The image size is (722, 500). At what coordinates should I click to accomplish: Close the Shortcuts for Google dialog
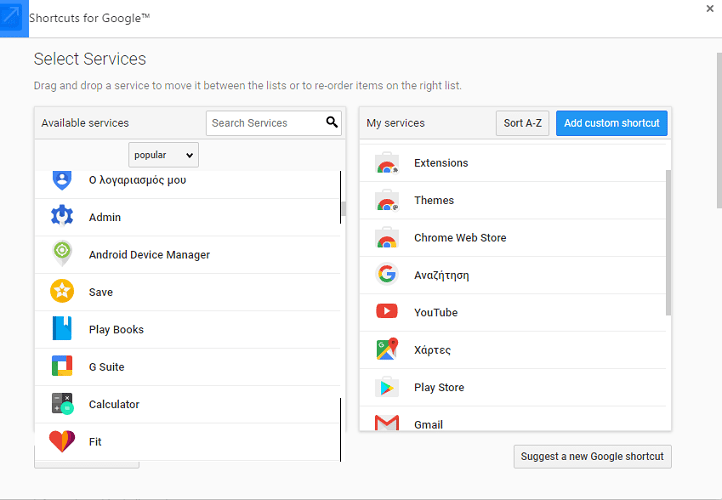click(710, 8)
